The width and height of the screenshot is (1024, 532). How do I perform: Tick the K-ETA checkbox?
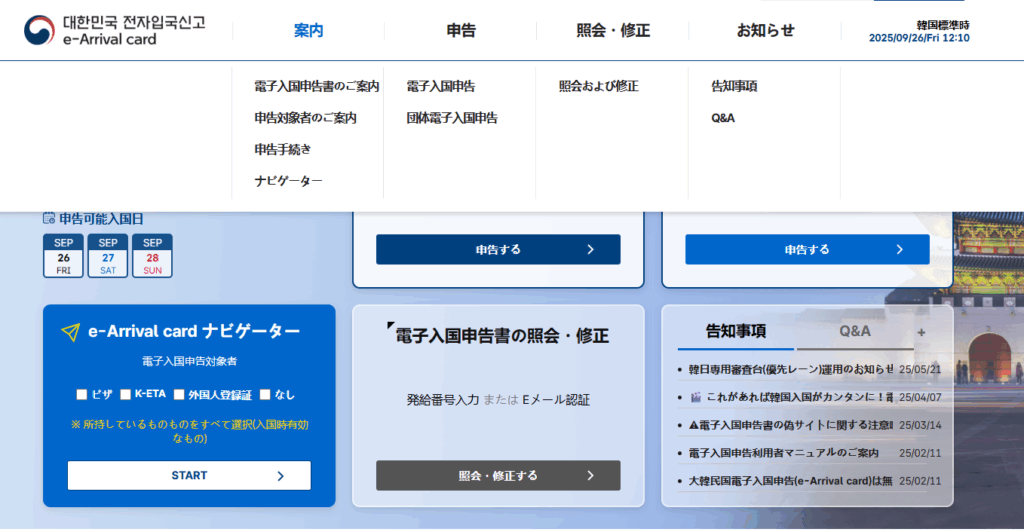pyautogui.click(x=126, y=394)
